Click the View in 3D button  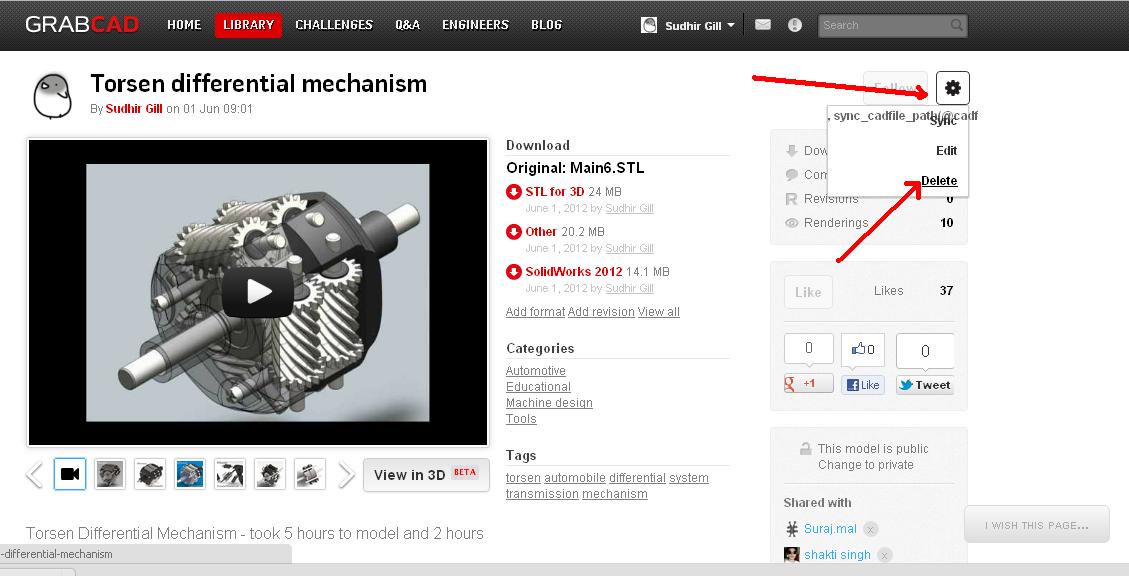tap(426, 475)
